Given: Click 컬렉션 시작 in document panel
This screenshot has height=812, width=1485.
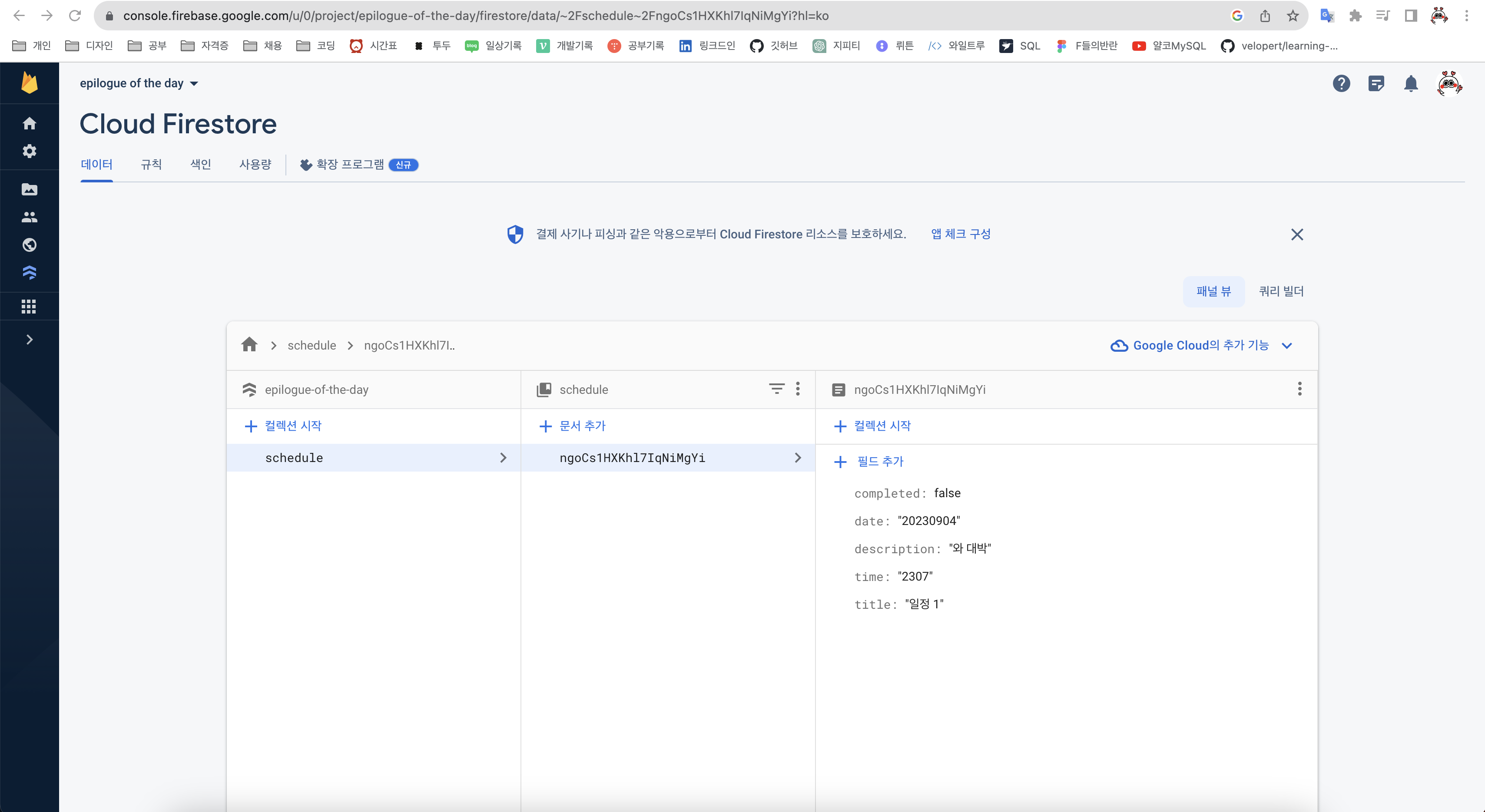Looking at the screenshot, I should 872,426.
